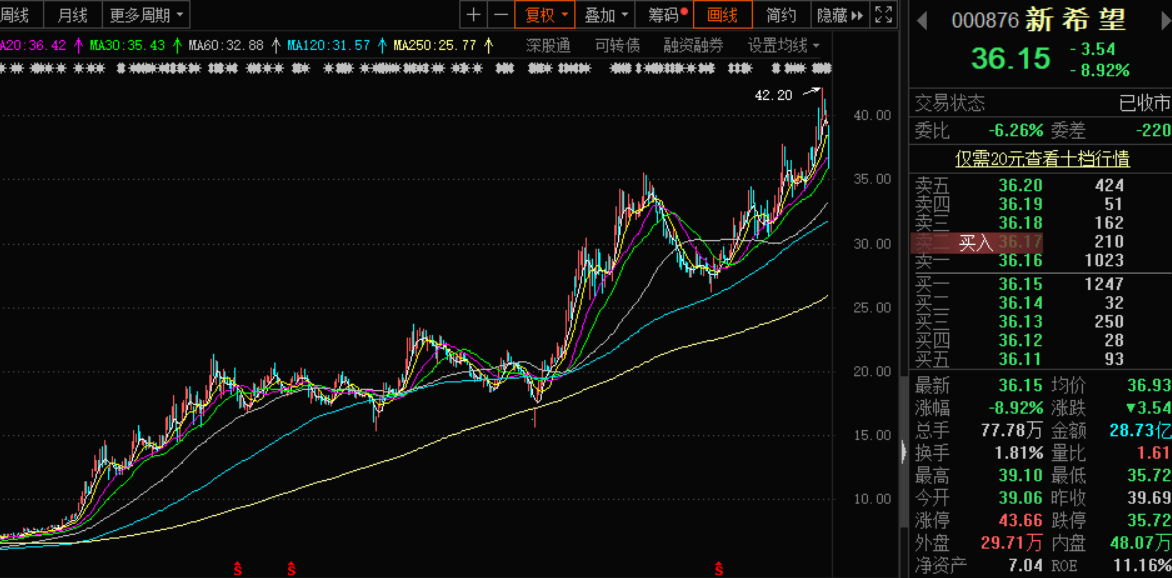The image size is (1172, 578).
Task: Open the 设置均线 moving average settings
Action: pyautogui.click(x=784, y=45)
